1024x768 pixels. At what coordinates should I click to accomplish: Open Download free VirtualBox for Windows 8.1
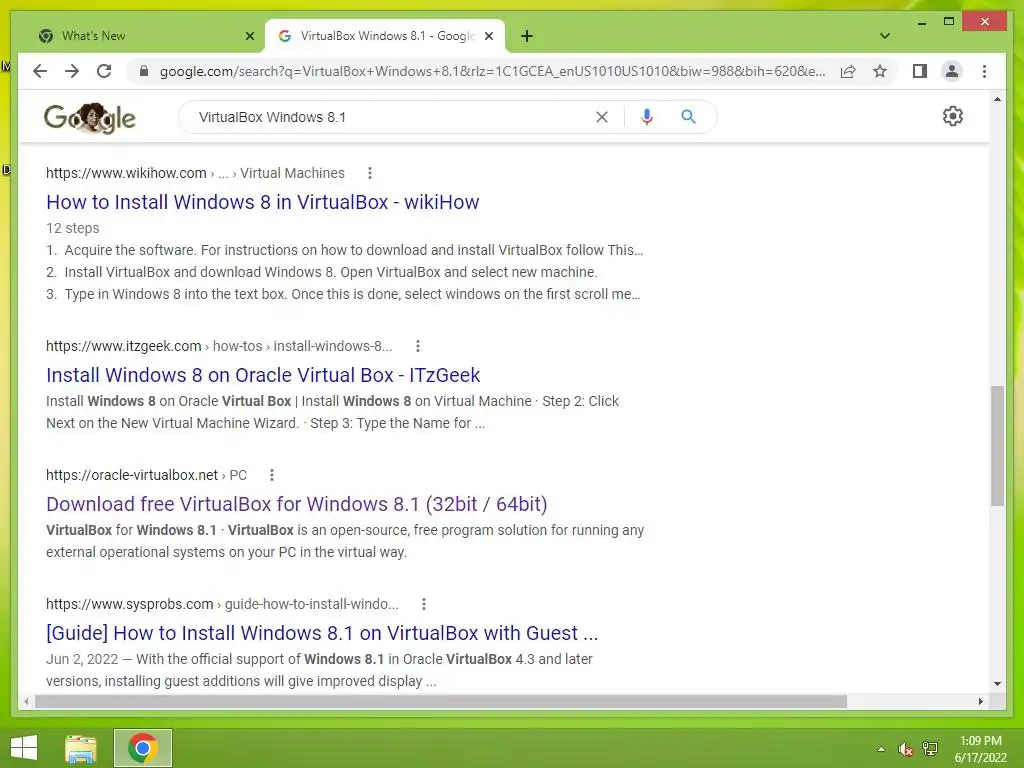tap(296, 504)
